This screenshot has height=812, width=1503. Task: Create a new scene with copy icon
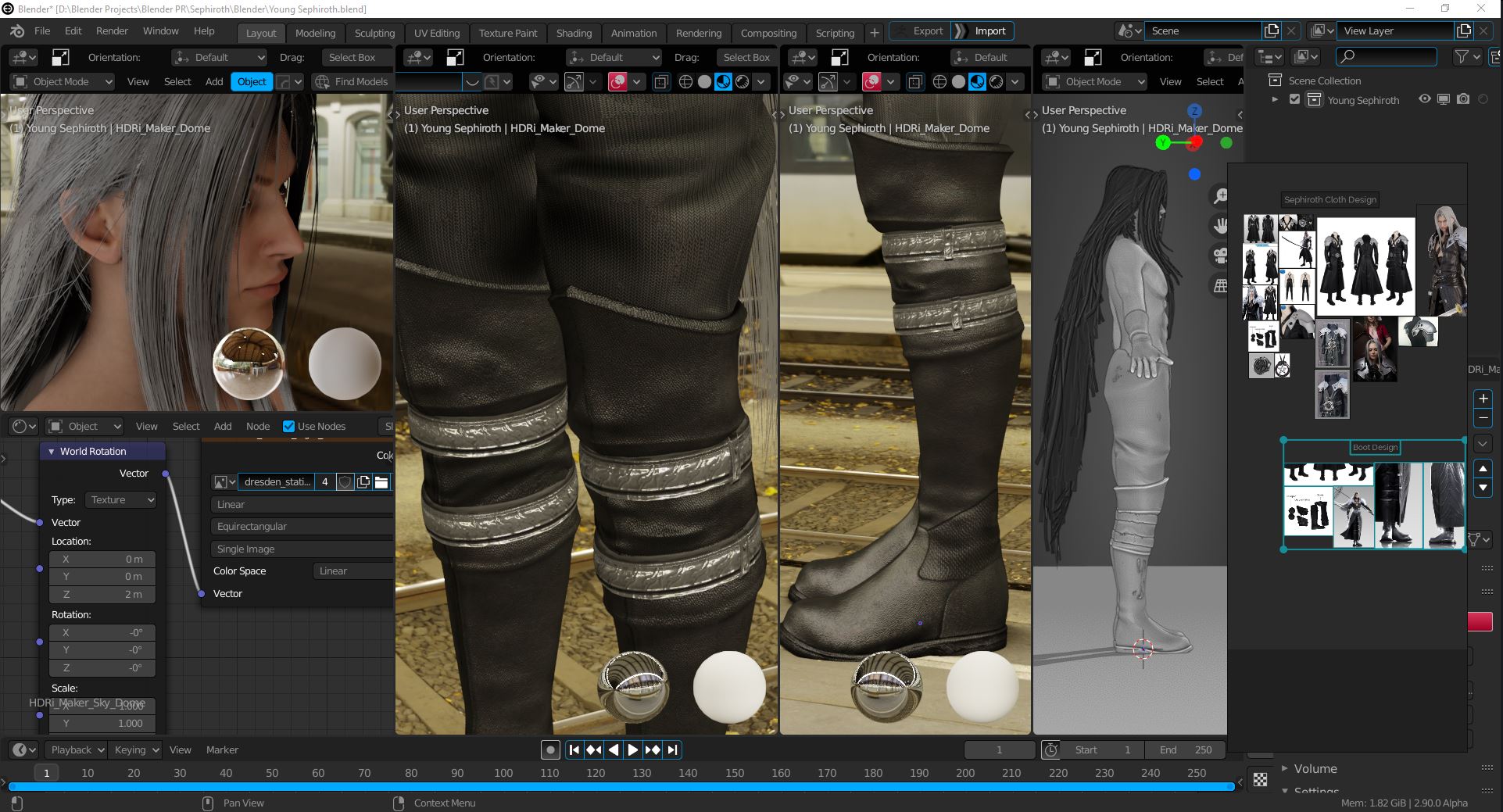tap(1272, 31)
